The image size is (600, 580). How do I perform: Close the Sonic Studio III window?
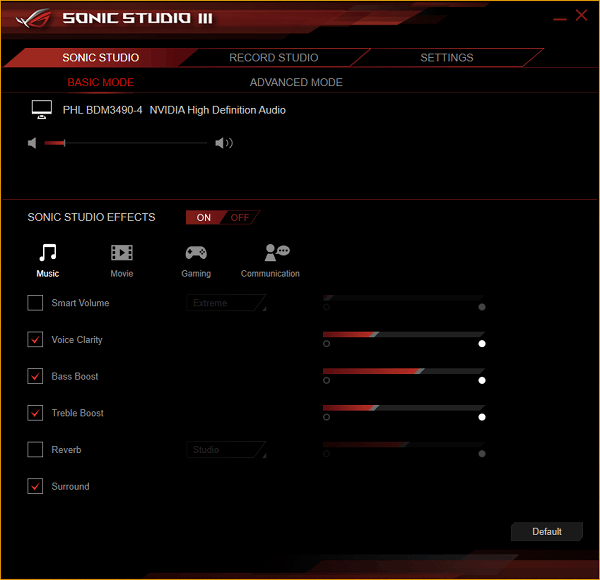pos(581,15)
